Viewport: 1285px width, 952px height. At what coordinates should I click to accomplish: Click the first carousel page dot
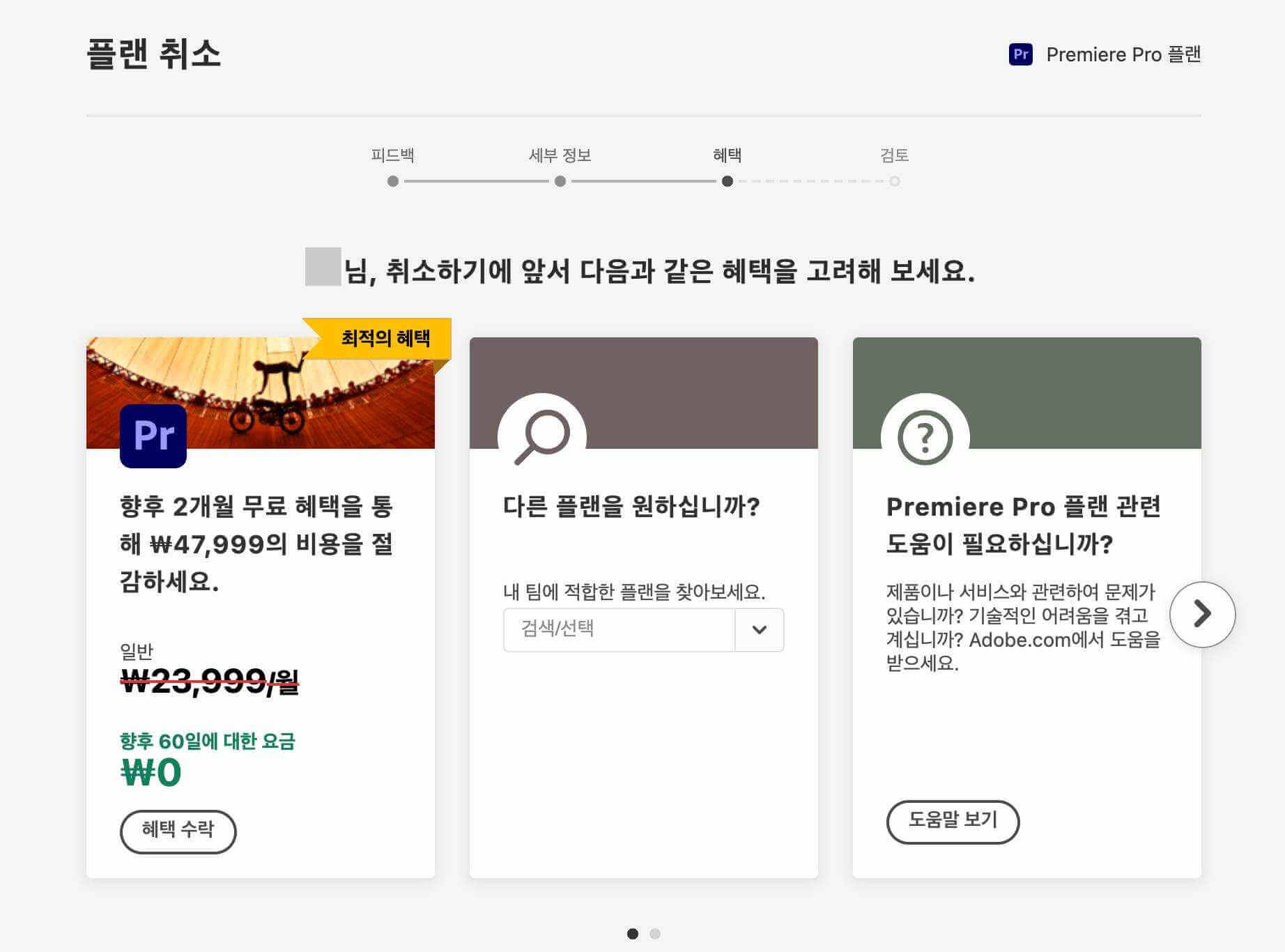point(633,934)
